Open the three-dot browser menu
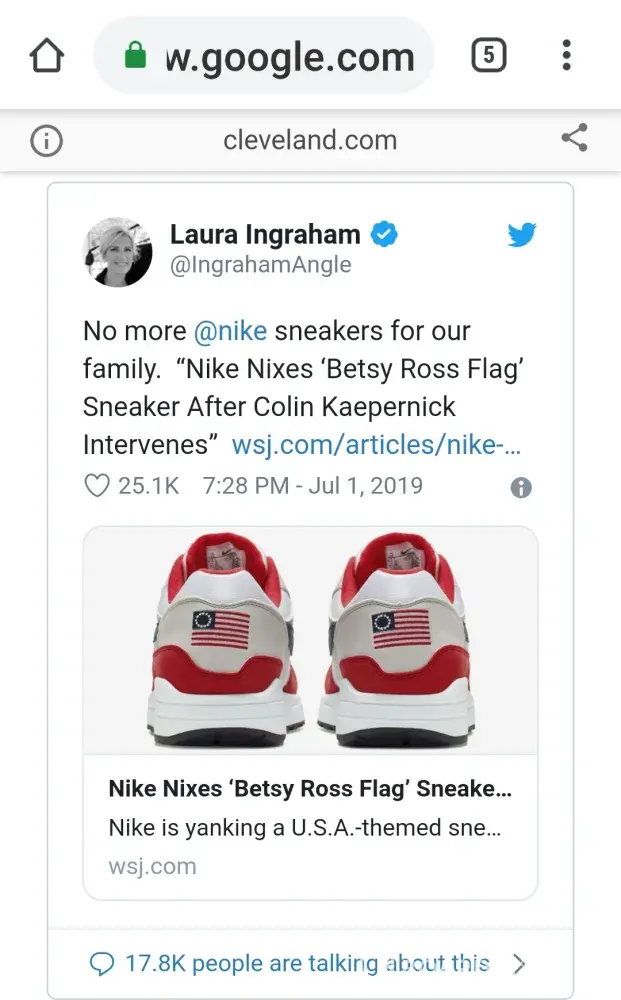Image resolution: width=621 pixels, height=1000 pixels. click(x=566, y=56)
